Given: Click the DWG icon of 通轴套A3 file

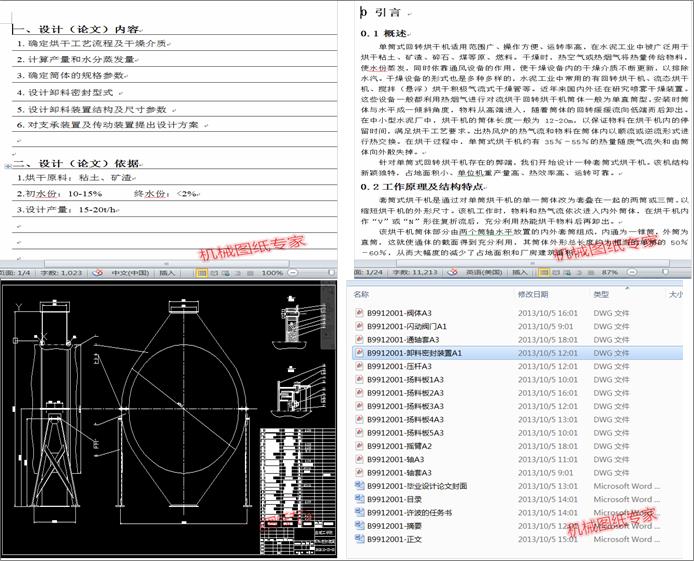Looking at the screenshot, I should [359, 339].
